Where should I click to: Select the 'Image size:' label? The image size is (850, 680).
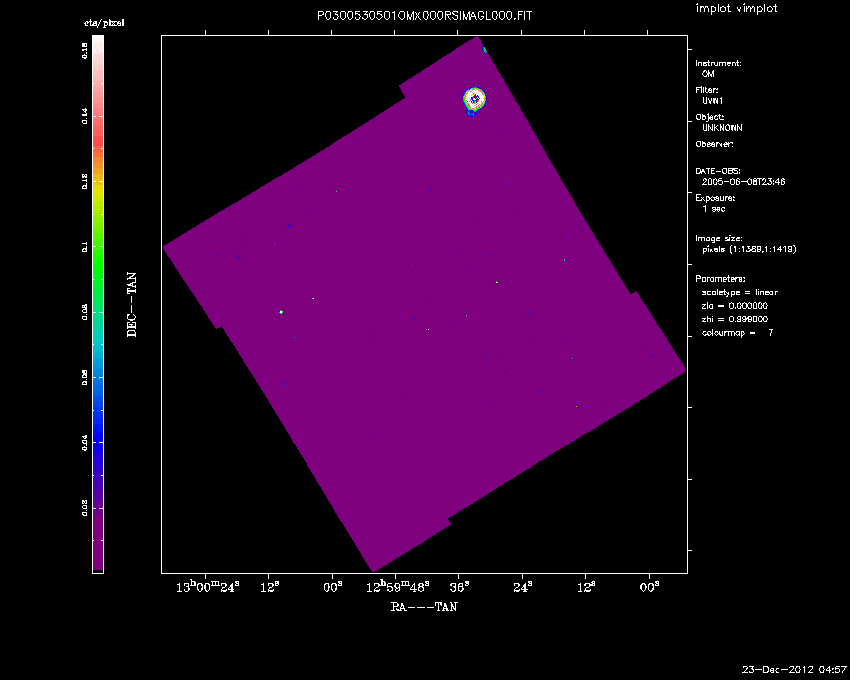[x=719, y=239]
